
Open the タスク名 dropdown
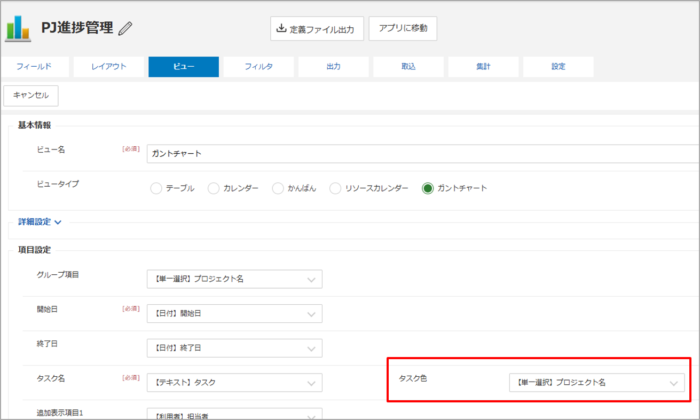click(234, 382)
